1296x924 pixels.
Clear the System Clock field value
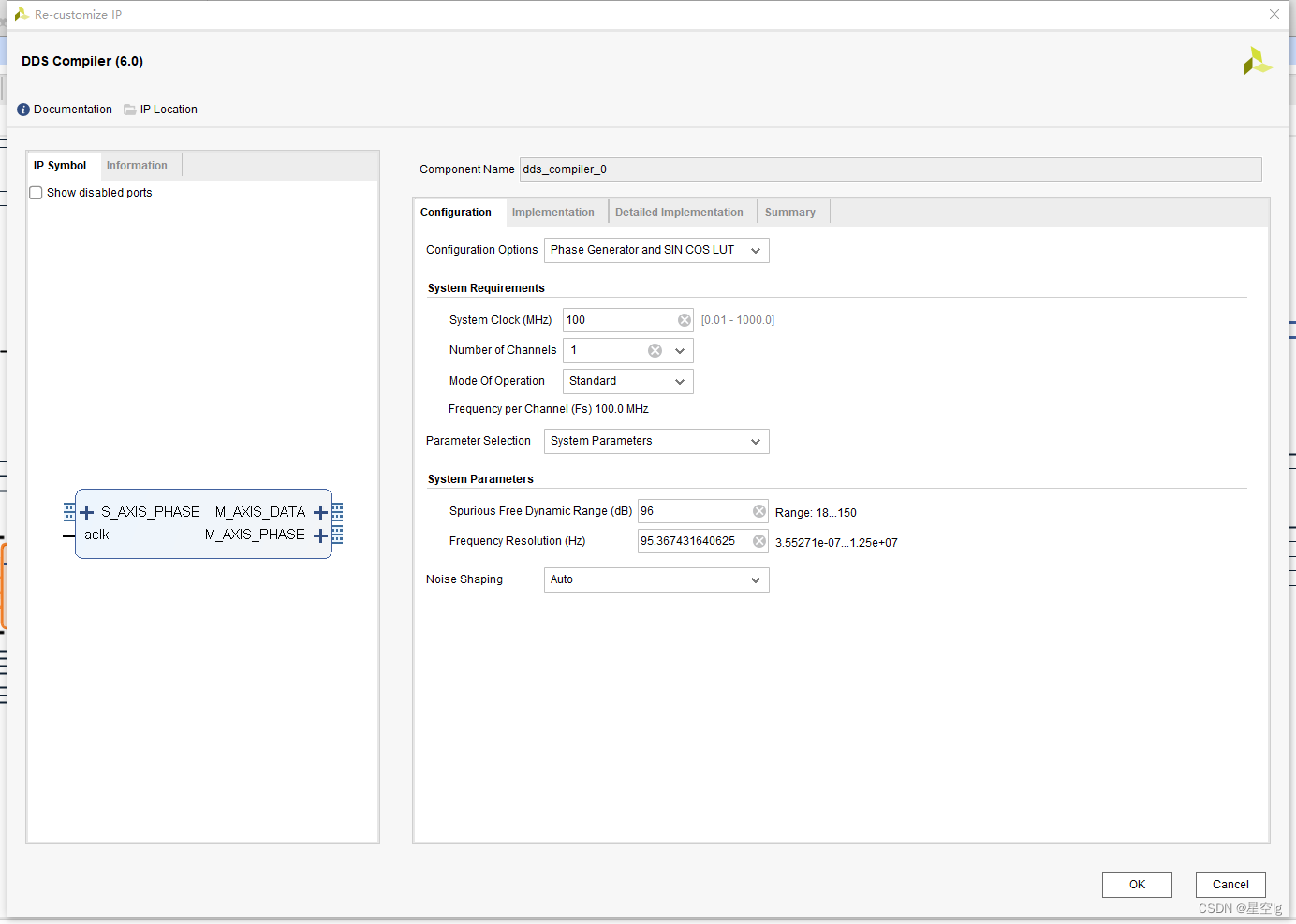(685, 320)
